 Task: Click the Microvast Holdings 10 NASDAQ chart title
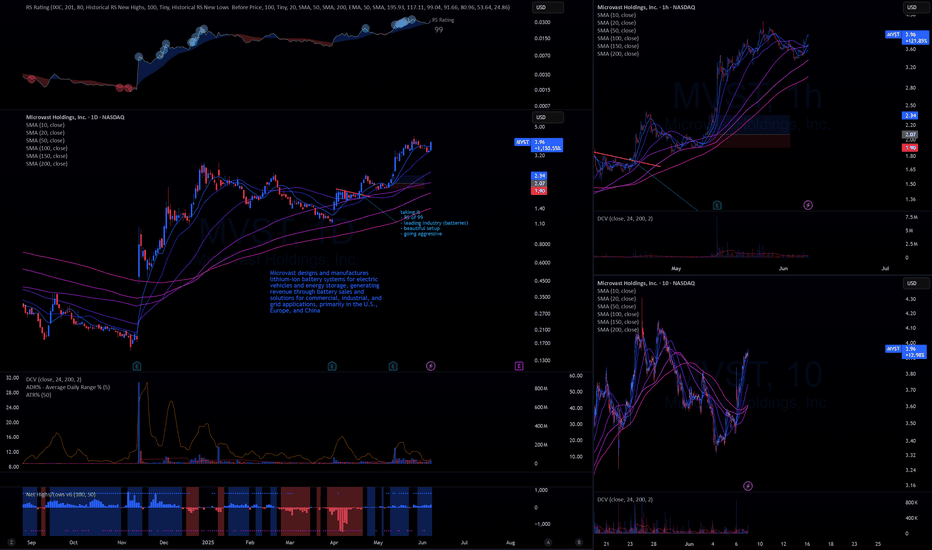click(646, 283)
